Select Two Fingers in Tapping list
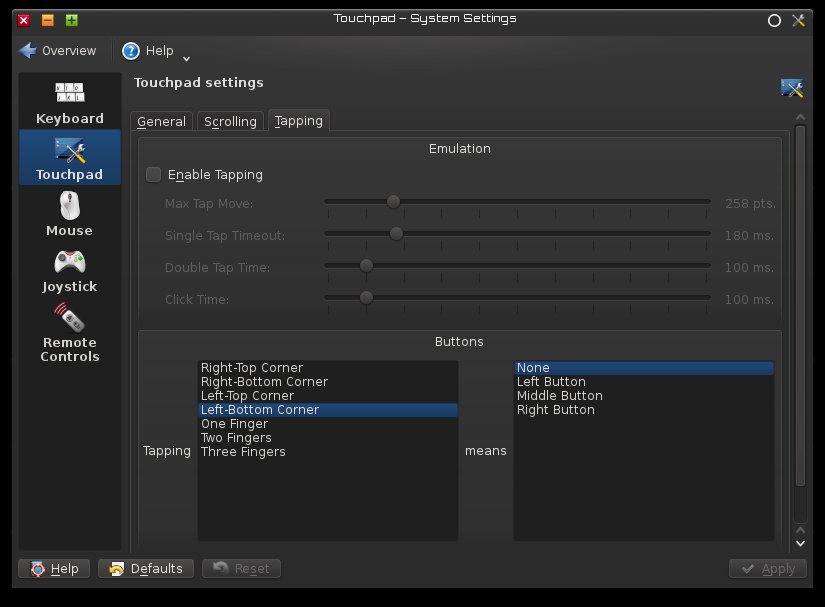Image resolution: width=825 pixels, height=607 pixels. coord(236,438)
